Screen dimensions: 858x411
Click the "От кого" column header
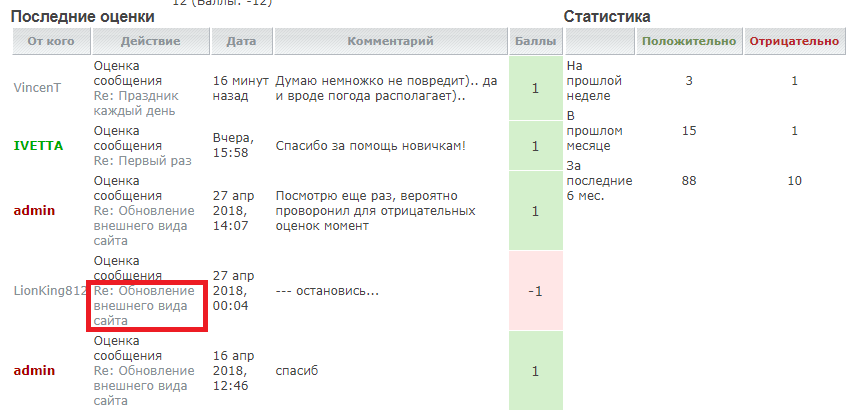click(50, 41)
